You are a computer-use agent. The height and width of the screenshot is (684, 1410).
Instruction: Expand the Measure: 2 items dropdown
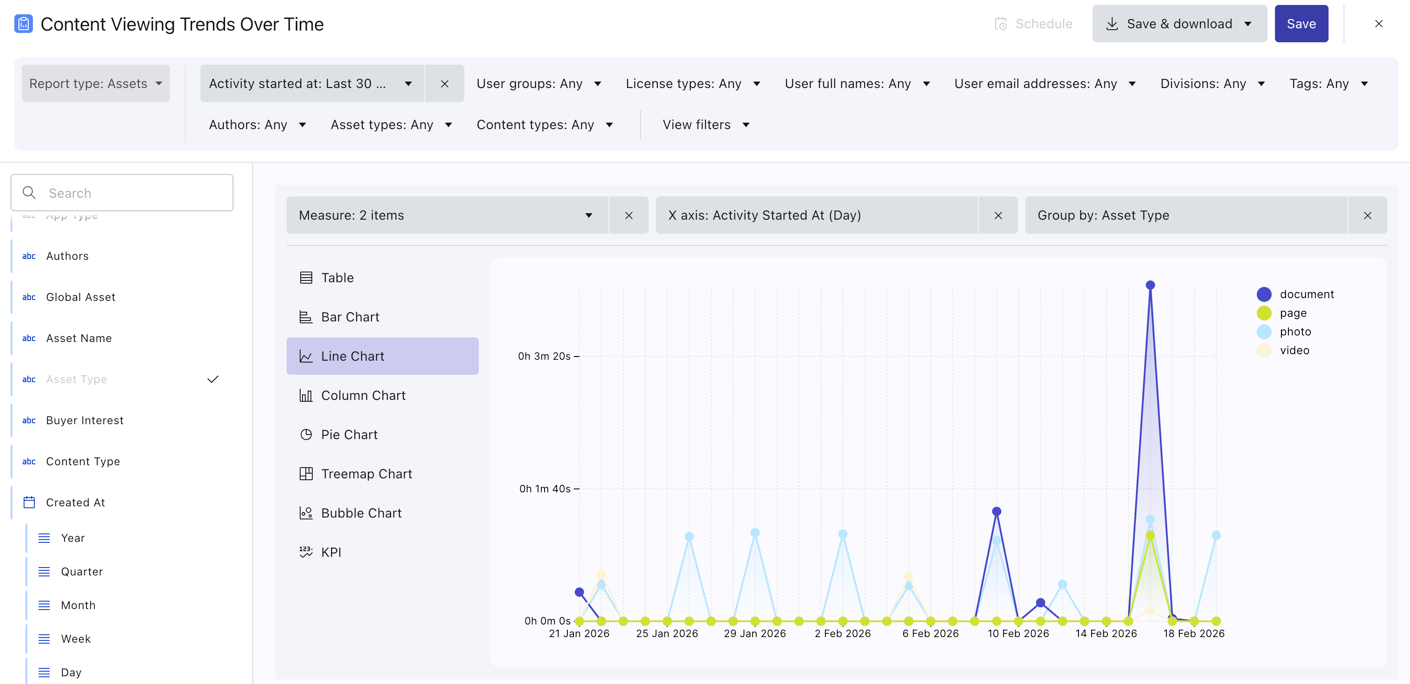pos(447,216)
